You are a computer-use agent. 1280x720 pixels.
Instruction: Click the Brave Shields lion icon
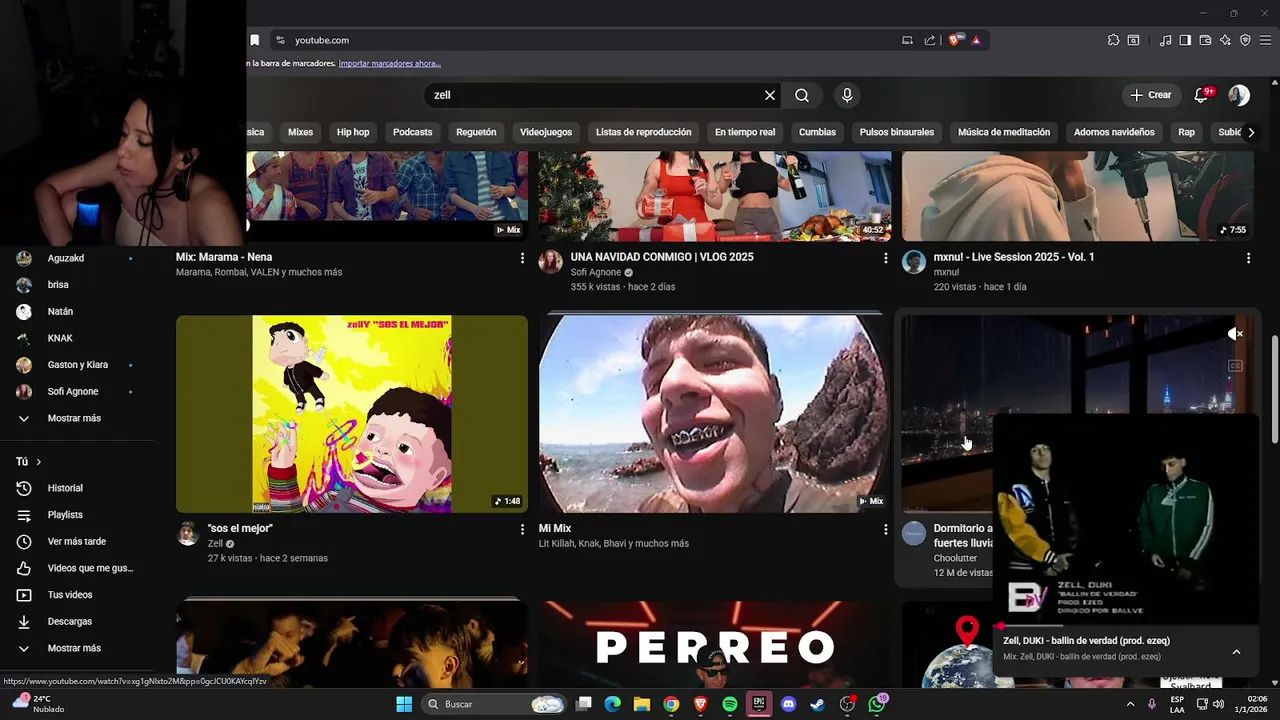pyautogui.click(x=954, y=40)
